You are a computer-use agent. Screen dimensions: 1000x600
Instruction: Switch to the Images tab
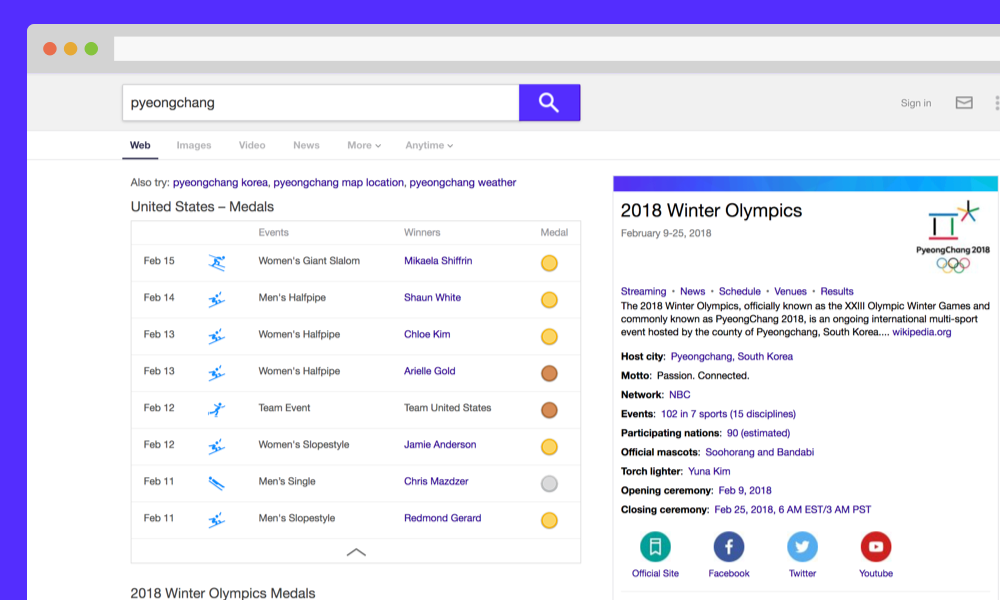click(x=194, y=145)
